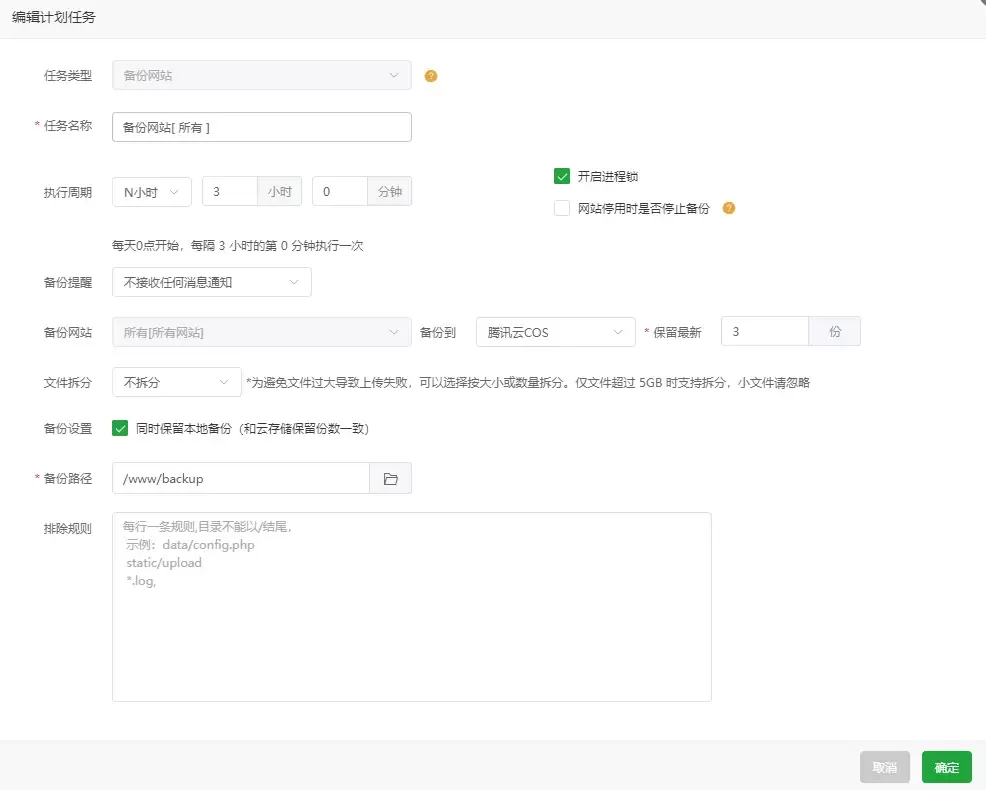The image size is (986, 790).
Task: Click the help icon beside task type dropdown
Action: point(430,75)
